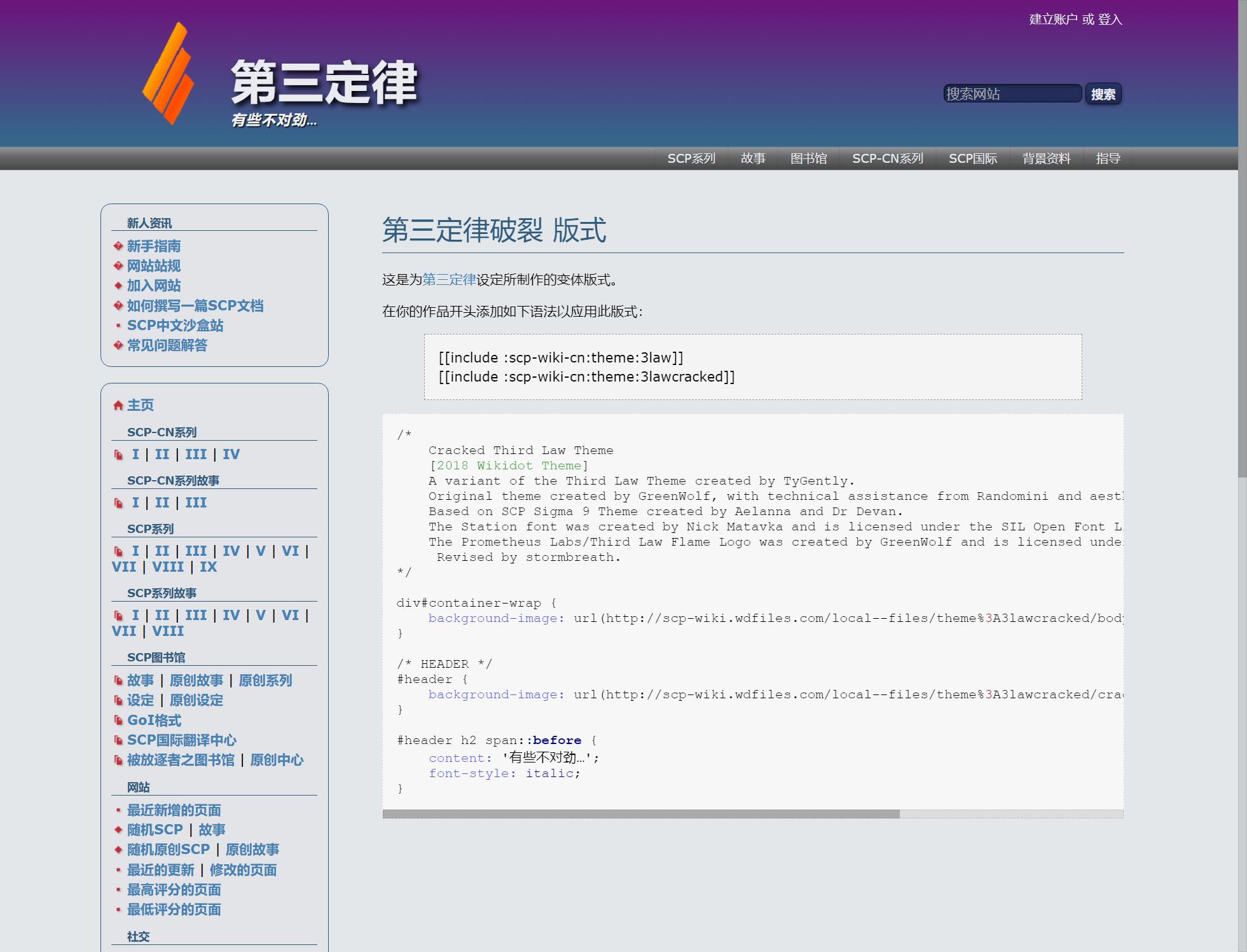Click the diamond bullet beside 随机SCP

(x=118, y=830)
